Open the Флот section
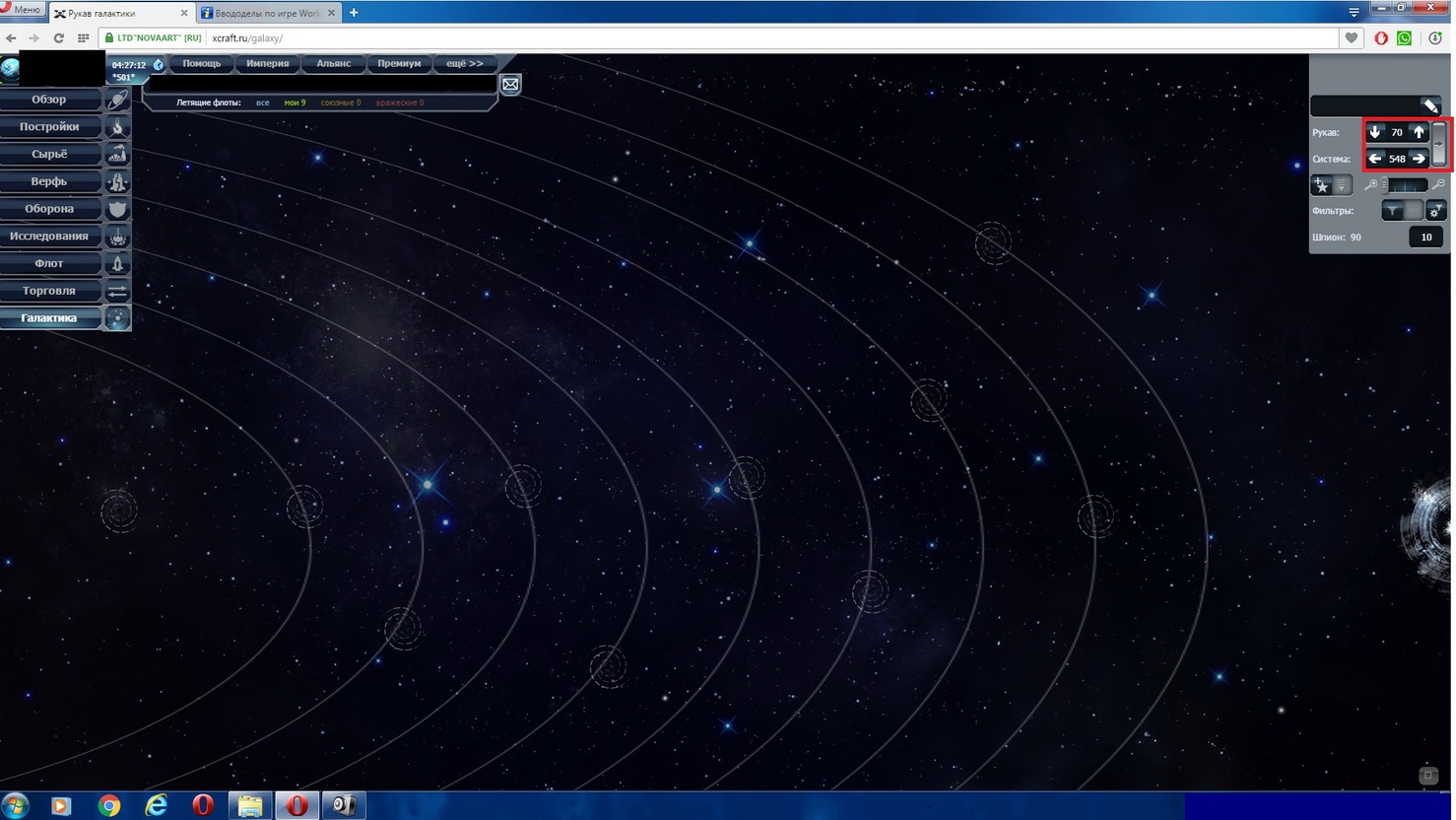Viewport: 1456px width, 820px height. pos(49,263)
